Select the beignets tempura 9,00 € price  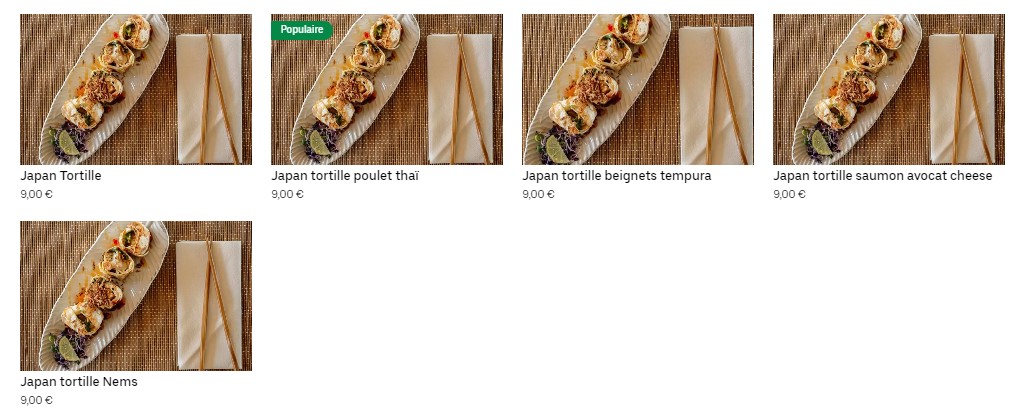538,194
